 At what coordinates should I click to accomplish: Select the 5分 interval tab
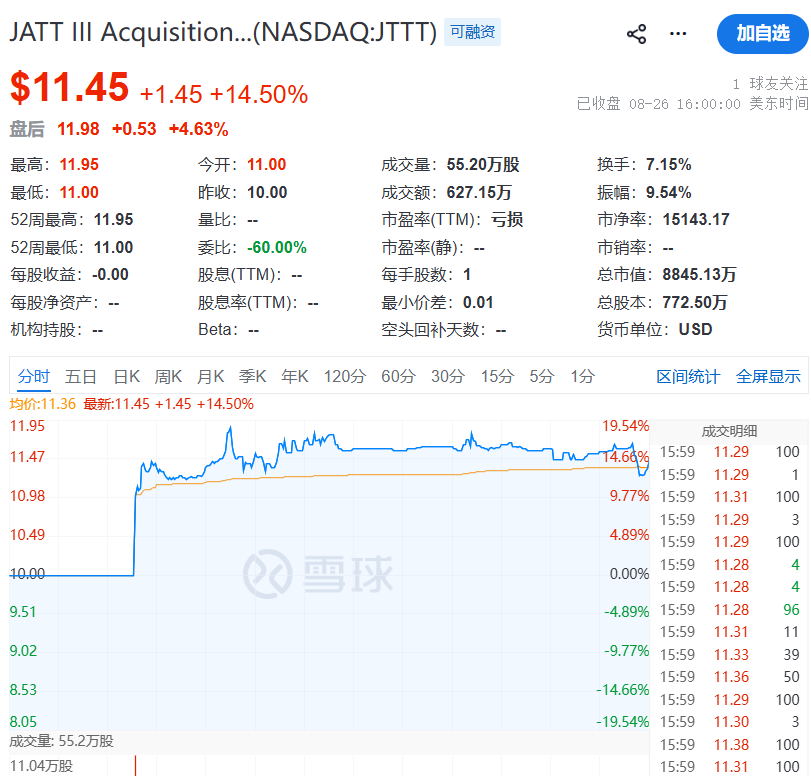coord(542,376)
